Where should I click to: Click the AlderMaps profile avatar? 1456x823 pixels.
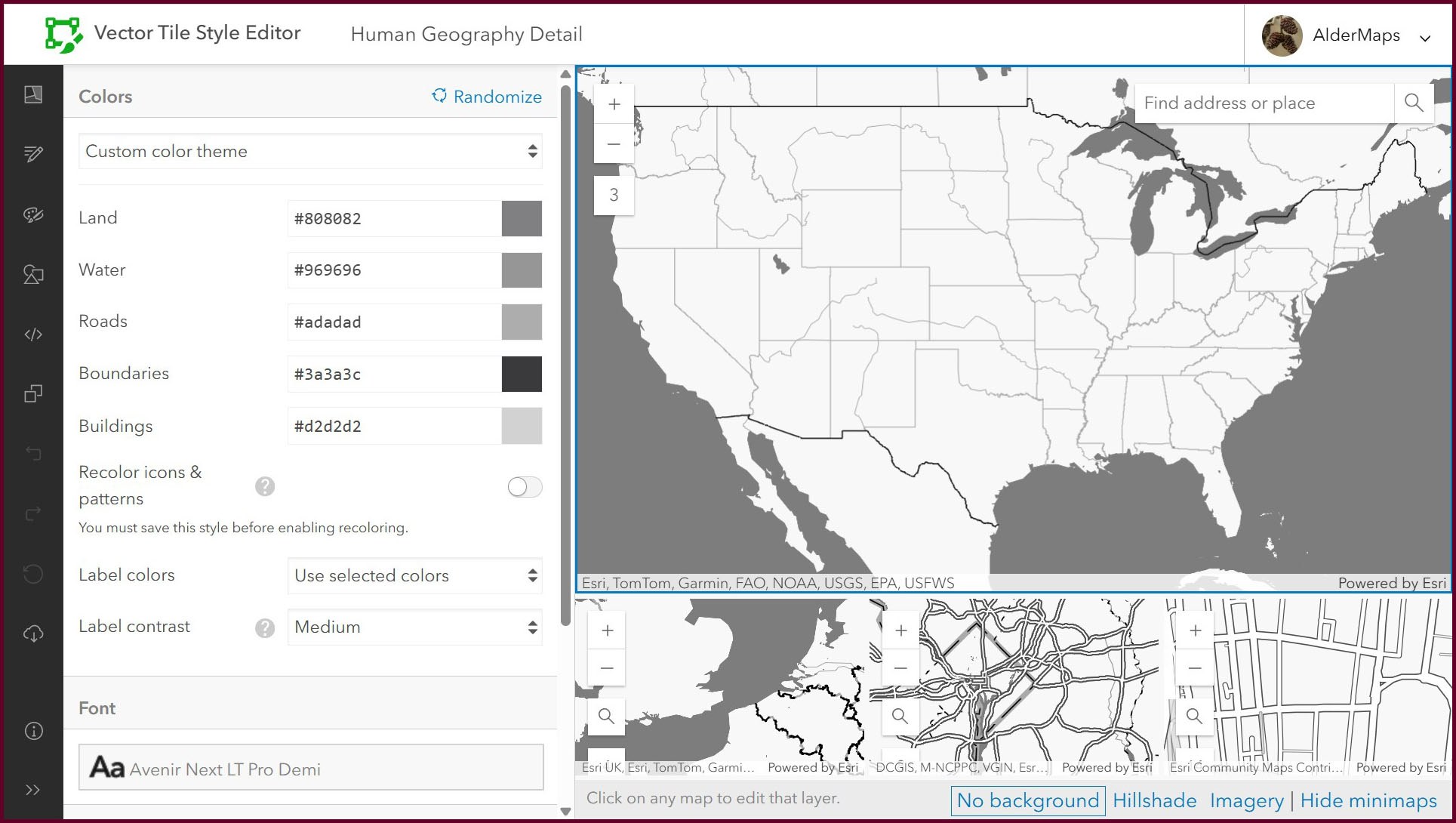1282,35
